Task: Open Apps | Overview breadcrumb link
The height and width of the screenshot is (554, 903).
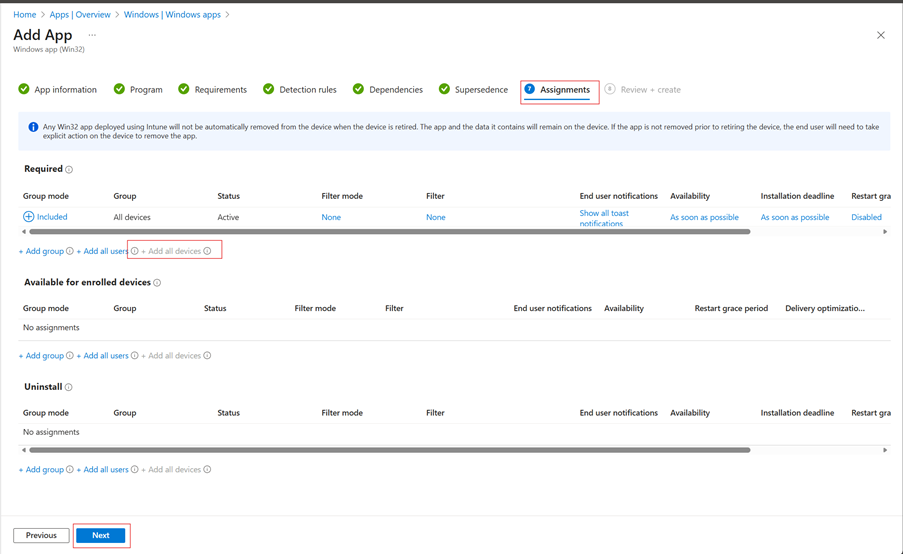Action: click(80, 14)
